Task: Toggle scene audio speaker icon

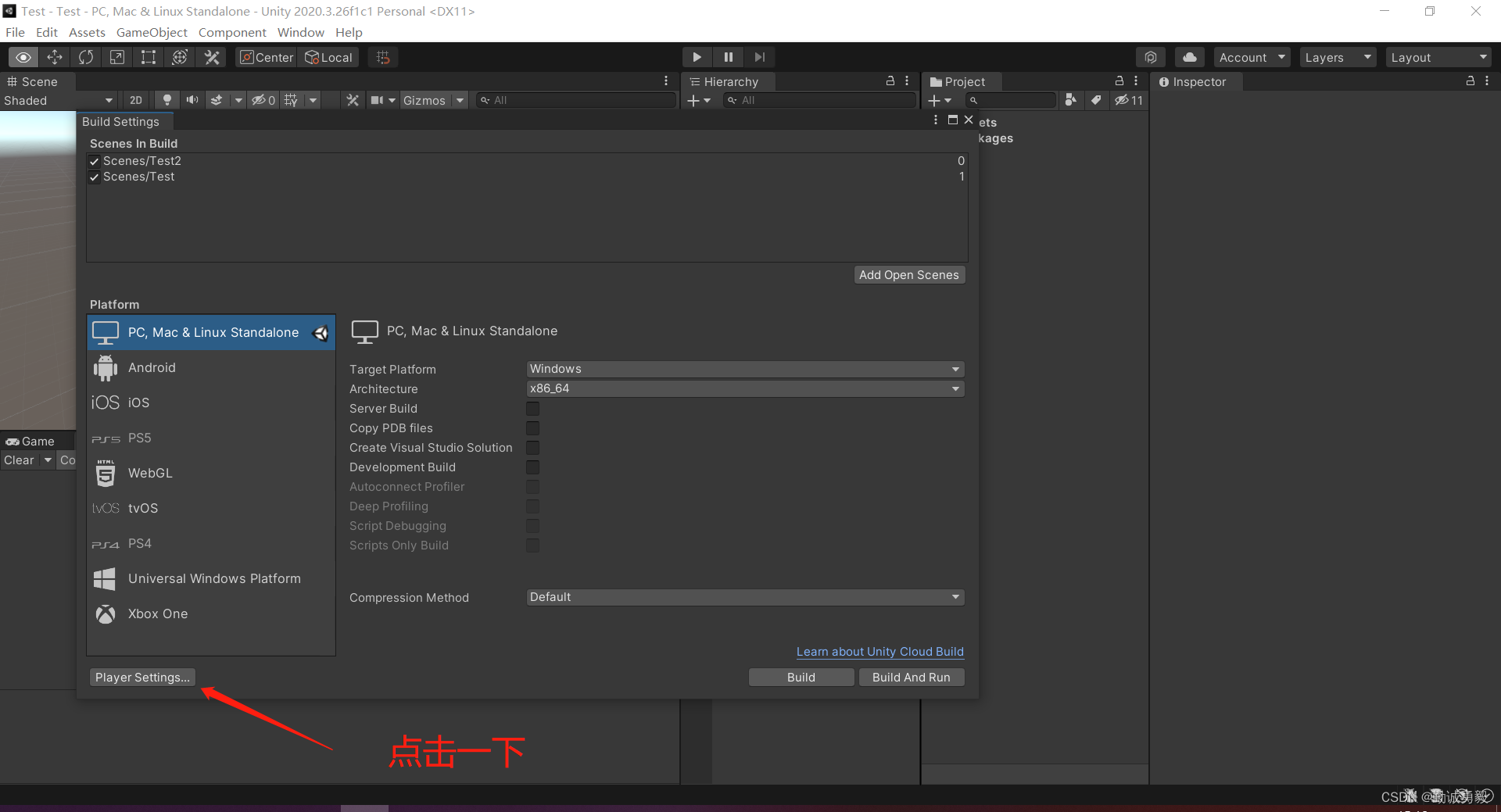Action: (x=192, y=100)
